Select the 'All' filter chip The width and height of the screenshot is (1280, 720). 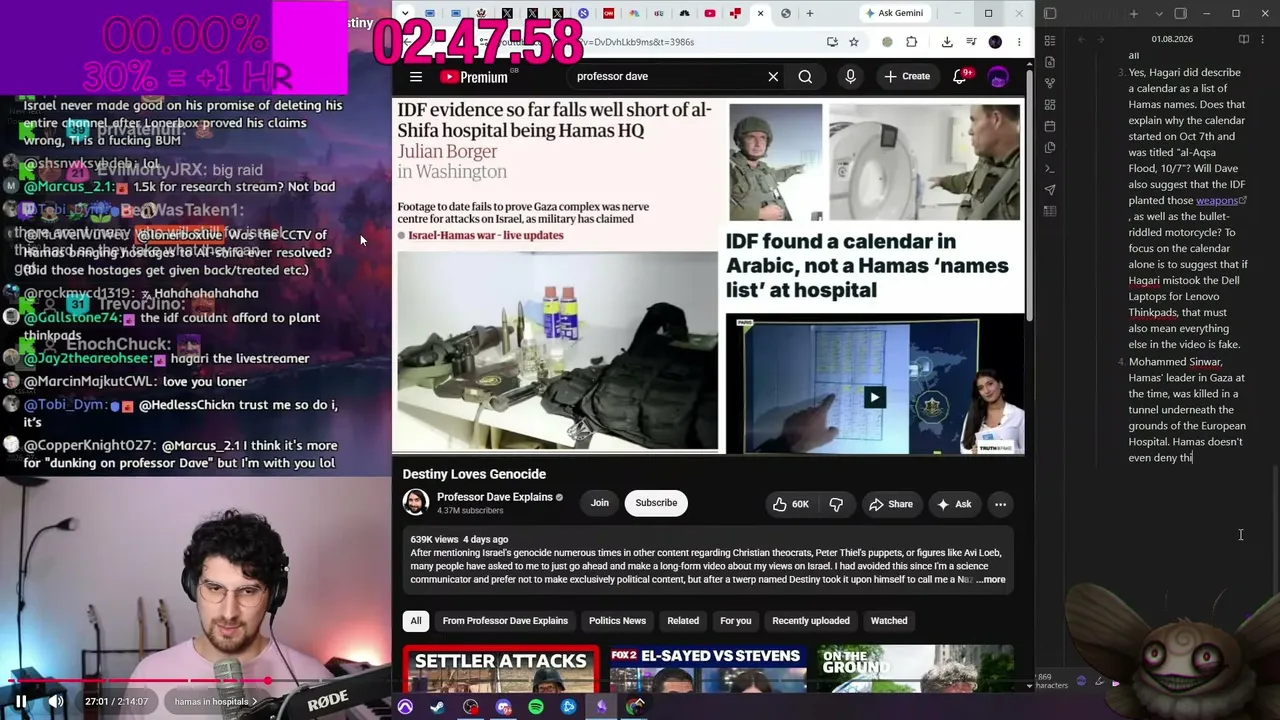[416, 621]
